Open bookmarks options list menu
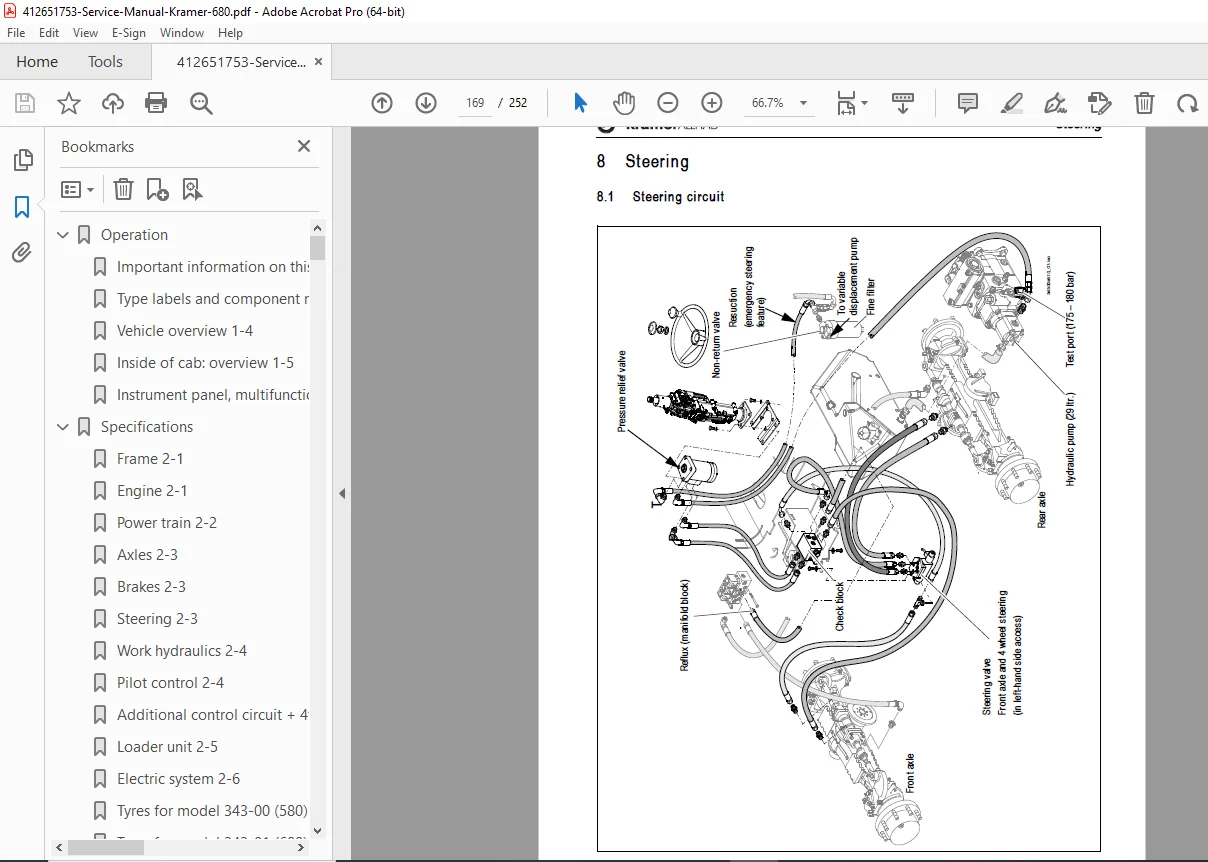Viewport: 1208px width, 862px height. (78, 189)
